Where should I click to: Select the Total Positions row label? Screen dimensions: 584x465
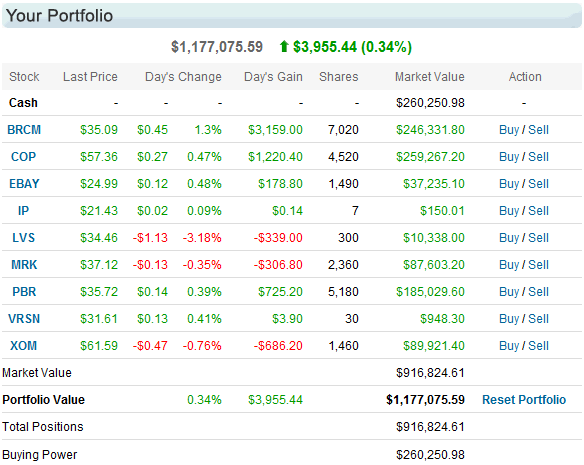(x=43, y=427)
